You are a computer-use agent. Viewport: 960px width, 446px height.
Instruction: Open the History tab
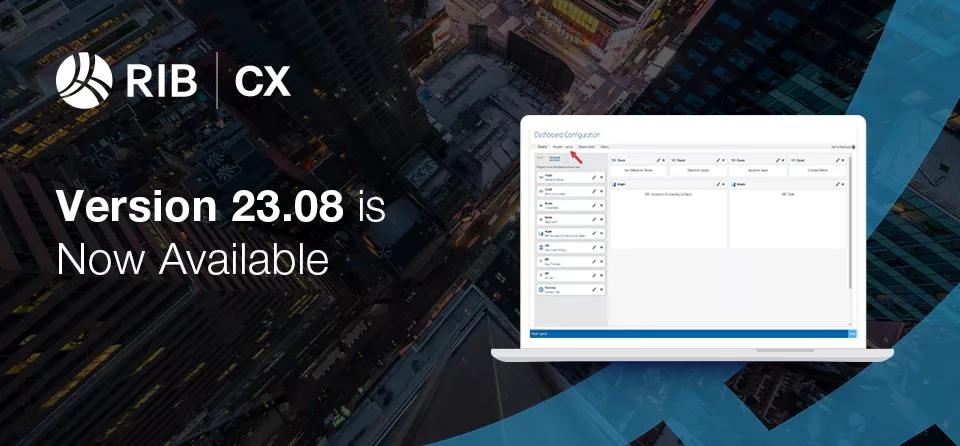(x=604, y=147)
